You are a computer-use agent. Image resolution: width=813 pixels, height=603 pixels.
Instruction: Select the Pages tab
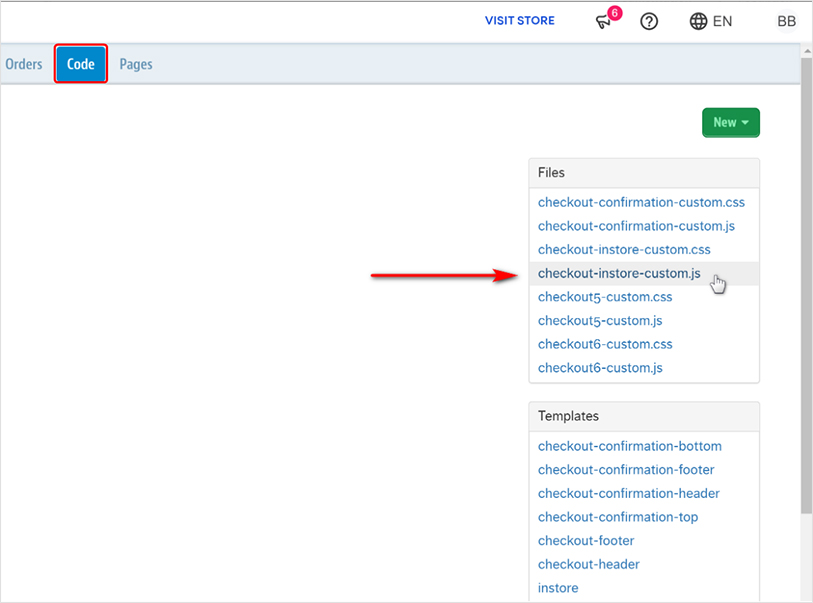click(x=135, y=63)
